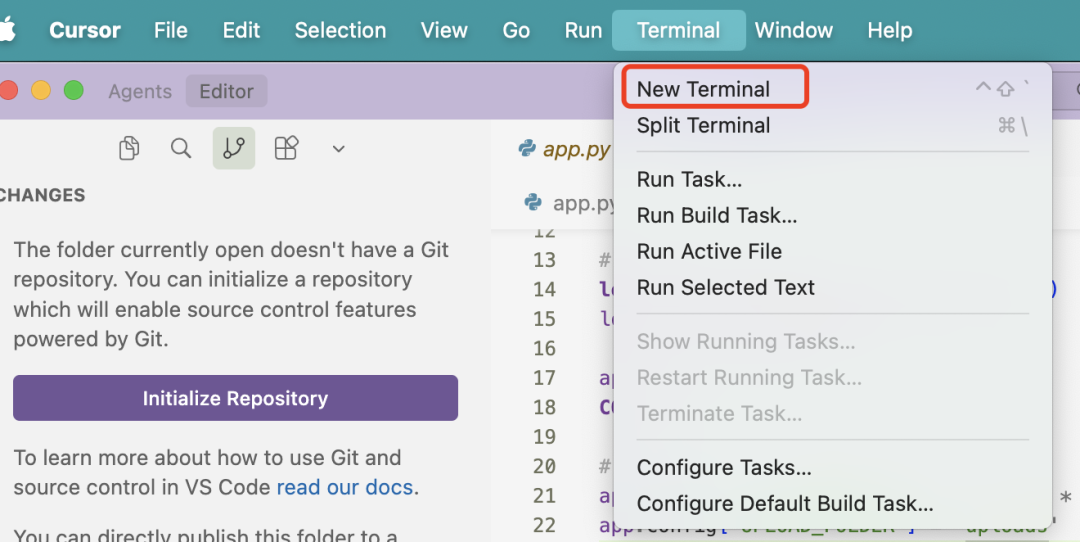Open the Selection menu

point(340,30)
